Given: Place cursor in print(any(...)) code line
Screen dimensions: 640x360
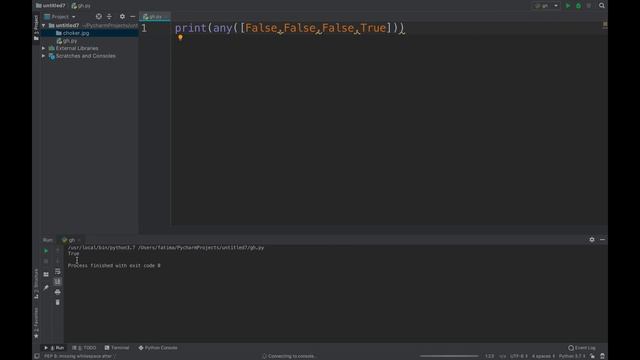Looking at the screenshot, I should click(289, 28).
